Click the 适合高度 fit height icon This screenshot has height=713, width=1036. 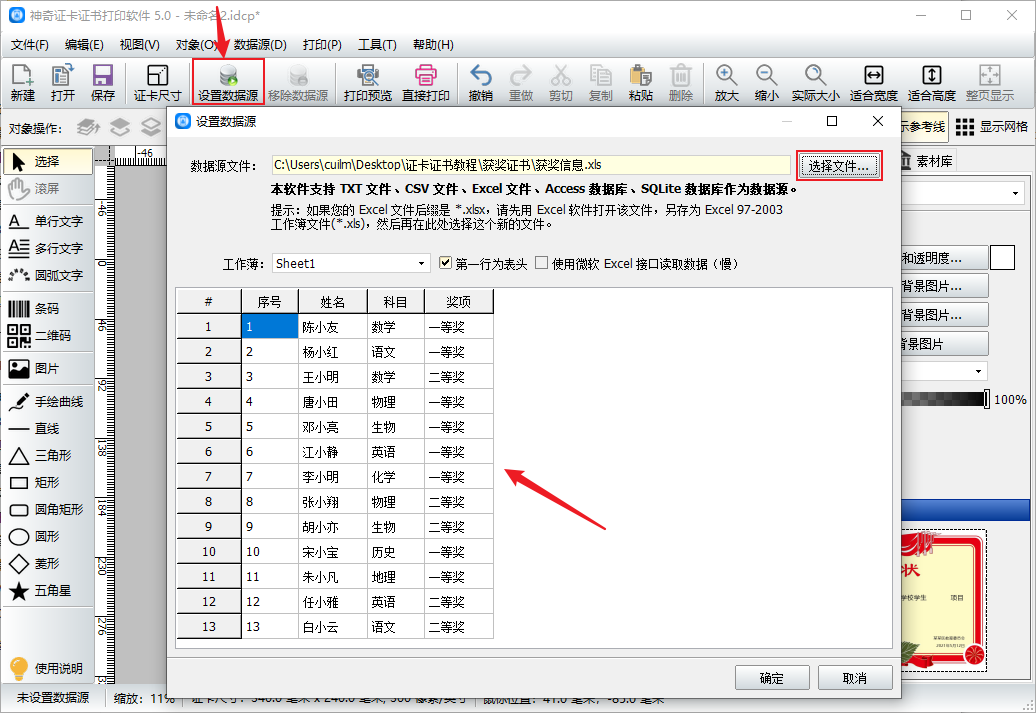point(932,83)
